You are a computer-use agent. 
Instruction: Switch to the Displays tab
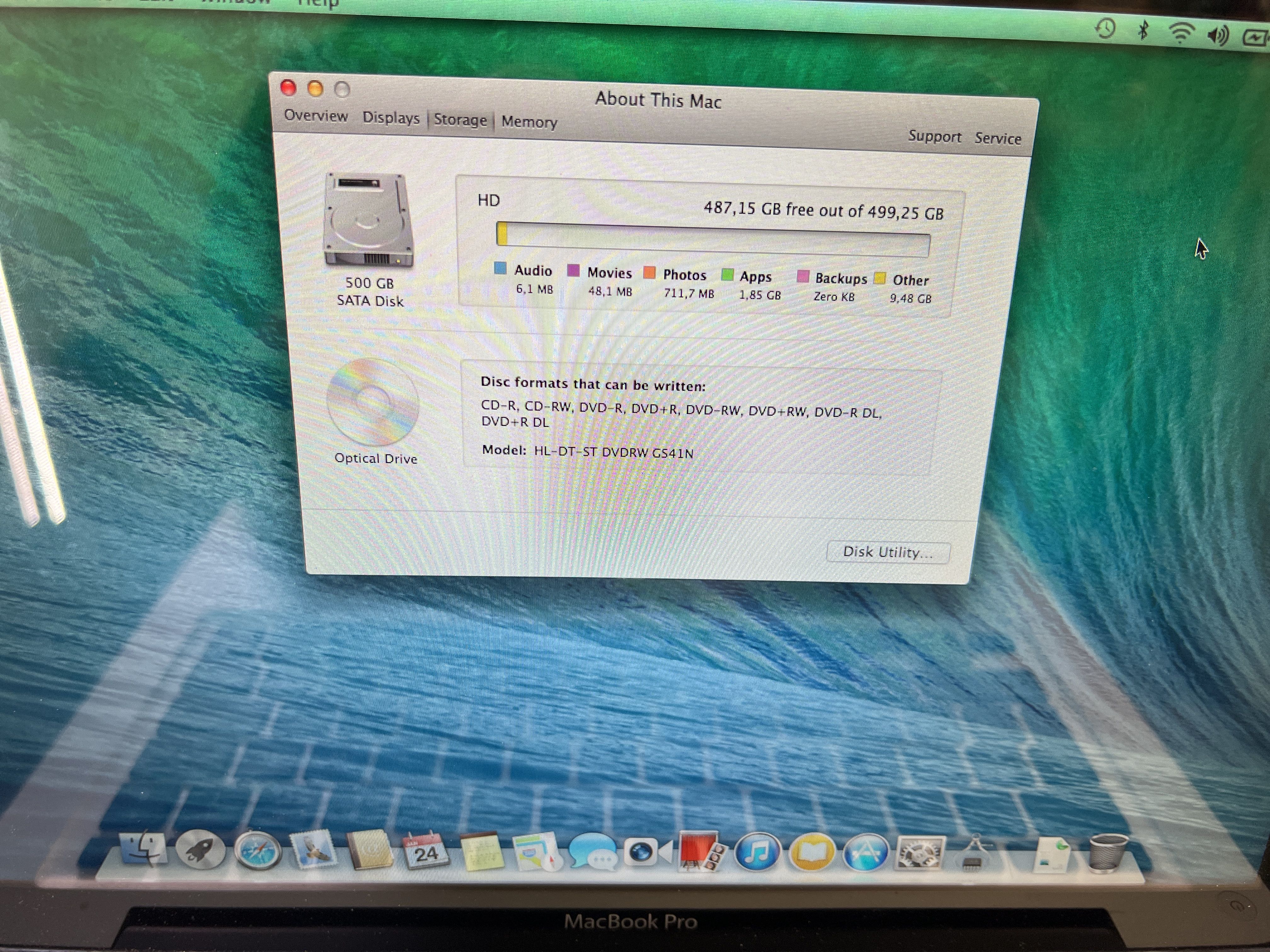click(391, 118)
